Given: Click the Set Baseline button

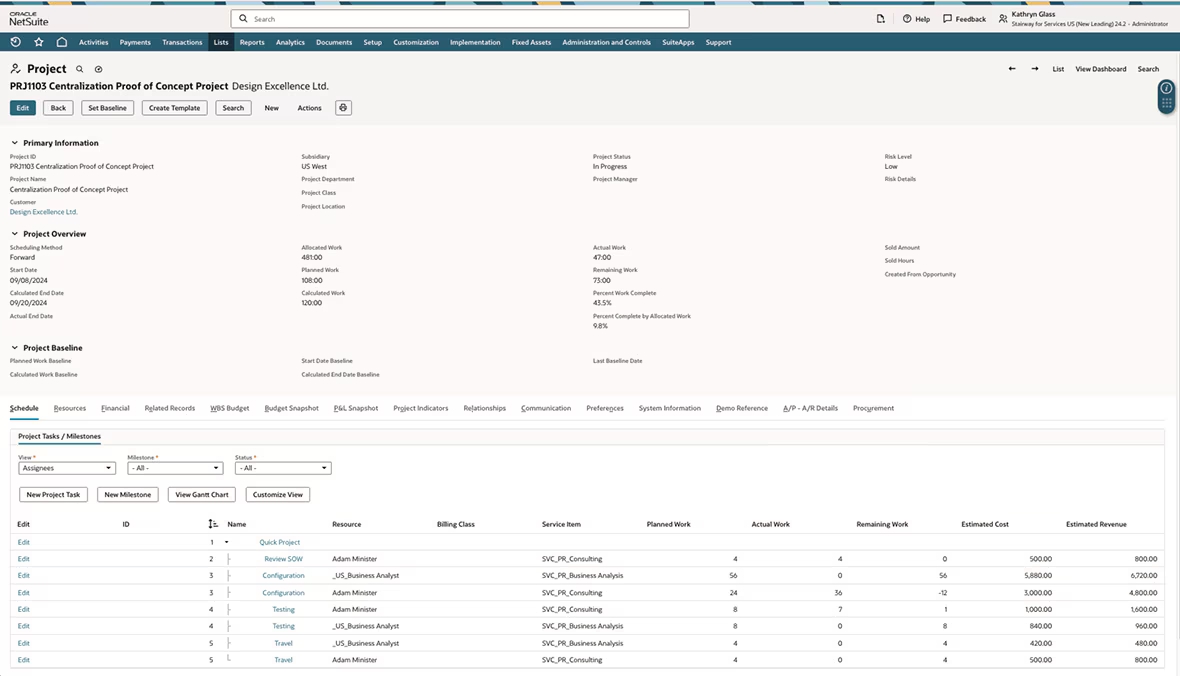Looking at the screenshot, I should [107, 107].
